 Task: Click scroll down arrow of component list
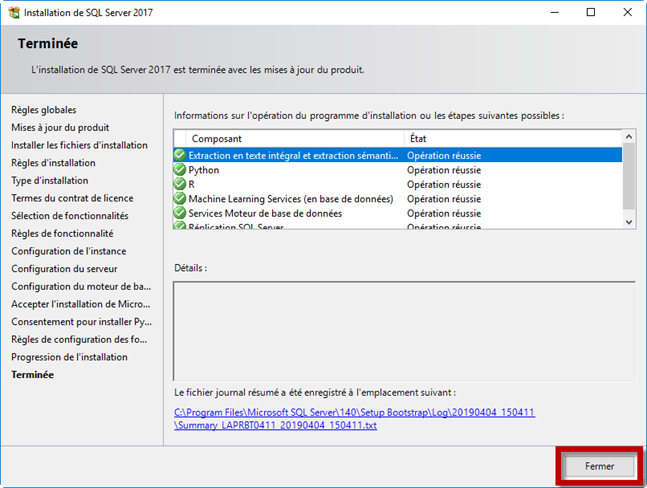629,222
